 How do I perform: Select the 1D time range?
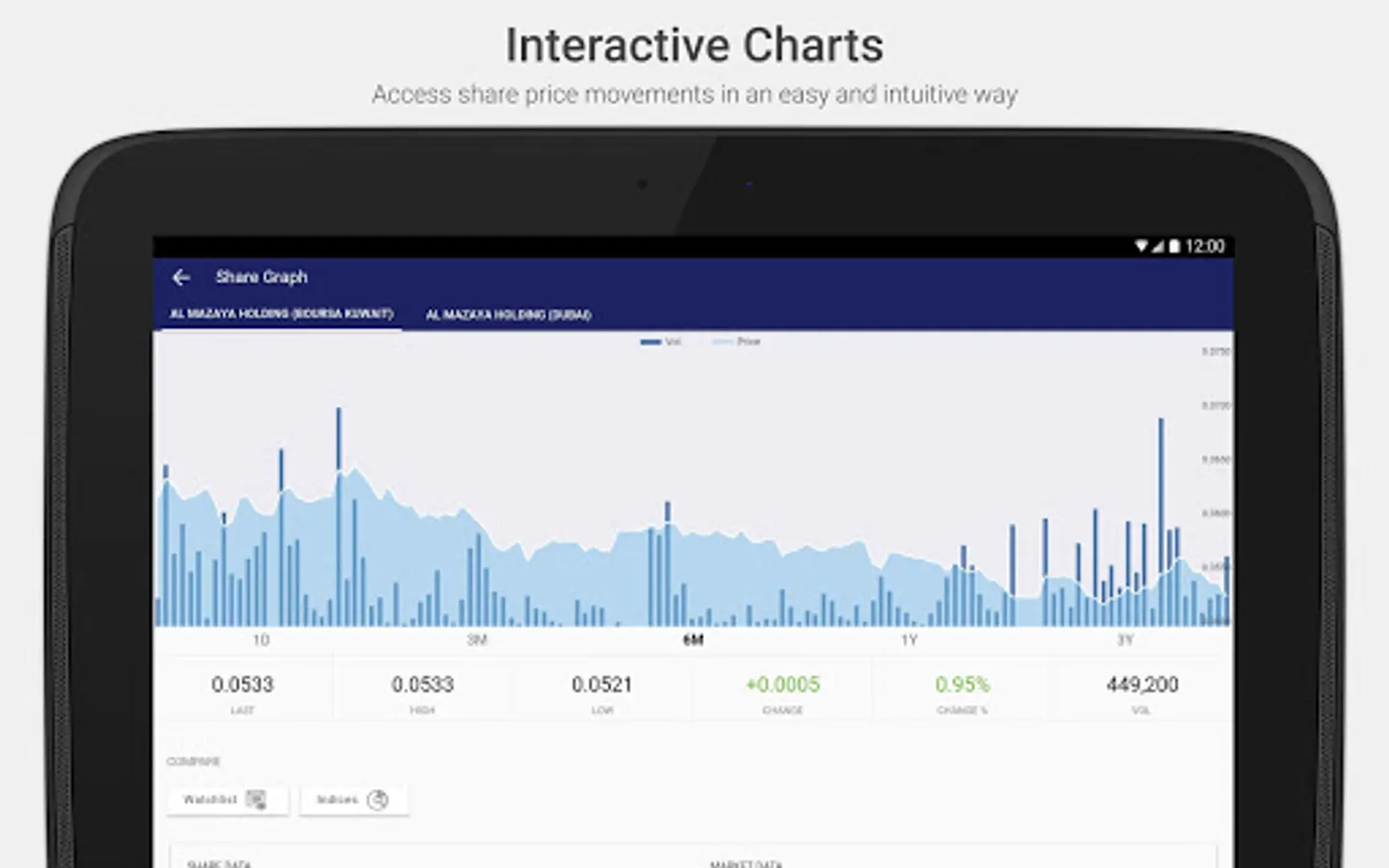[260, 640]
